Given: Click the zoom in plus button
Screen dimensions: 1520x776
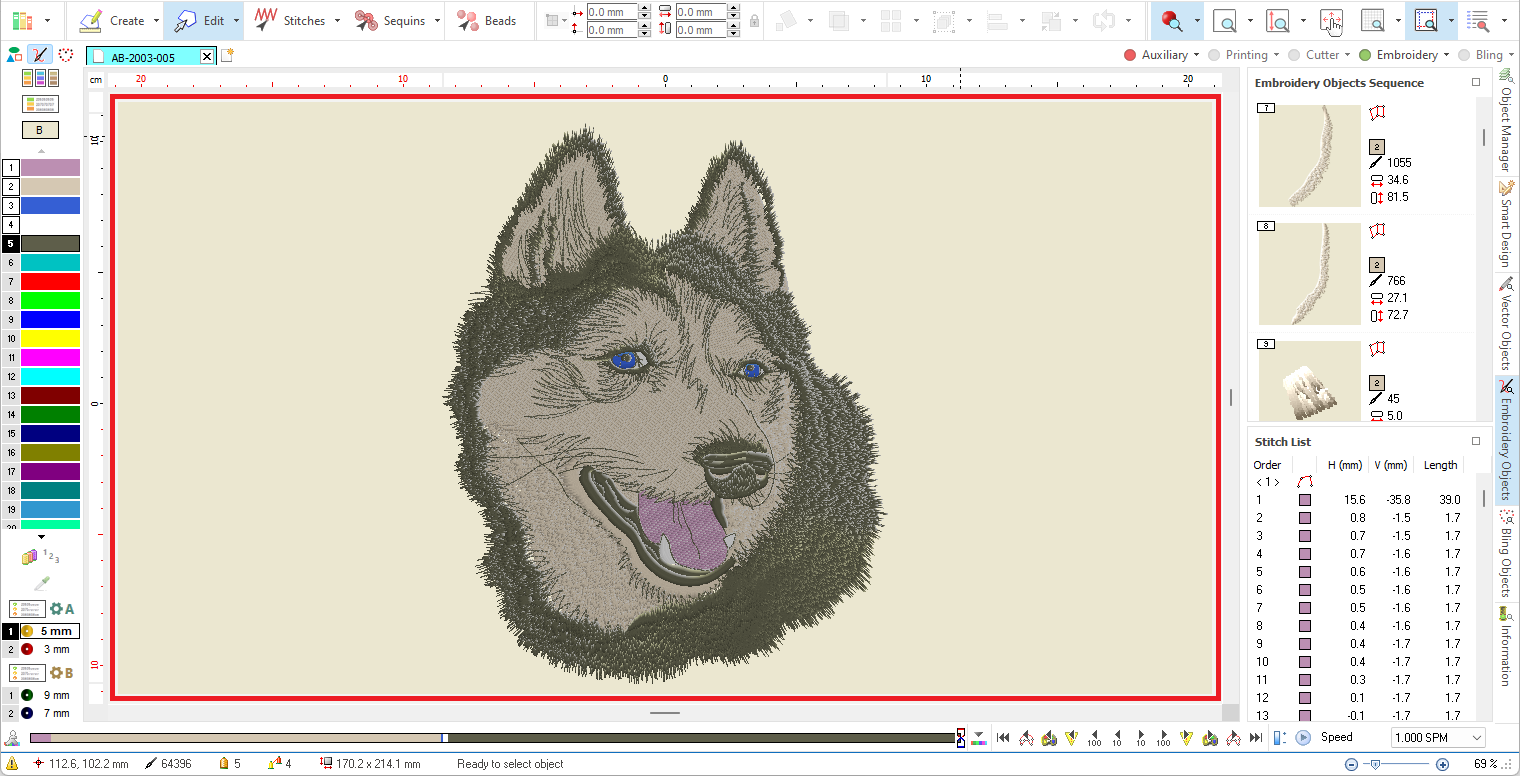Looking at the screenshot, I should coord(1442,764).
